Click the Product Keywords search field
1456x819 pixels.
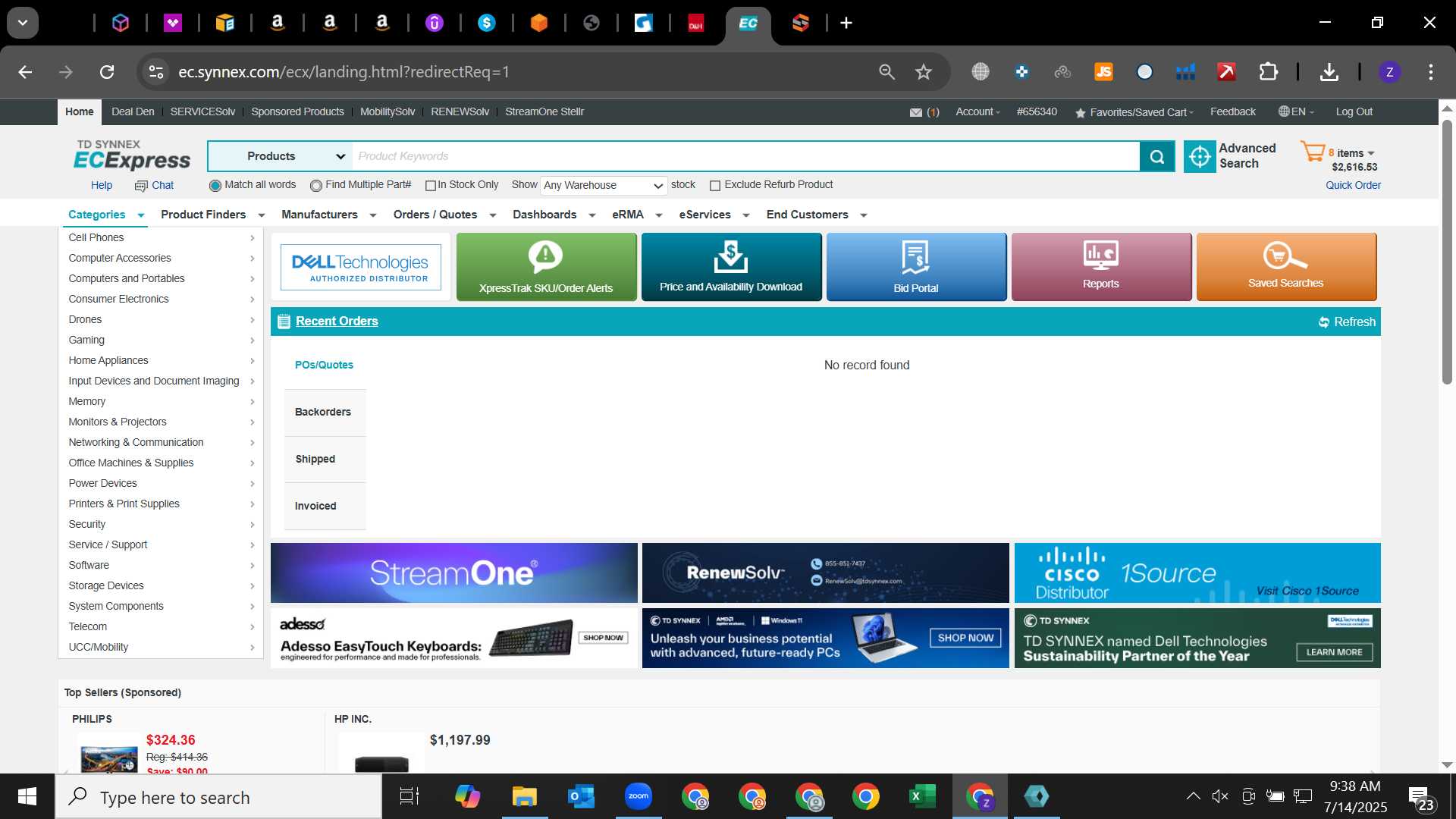(745, 156)
